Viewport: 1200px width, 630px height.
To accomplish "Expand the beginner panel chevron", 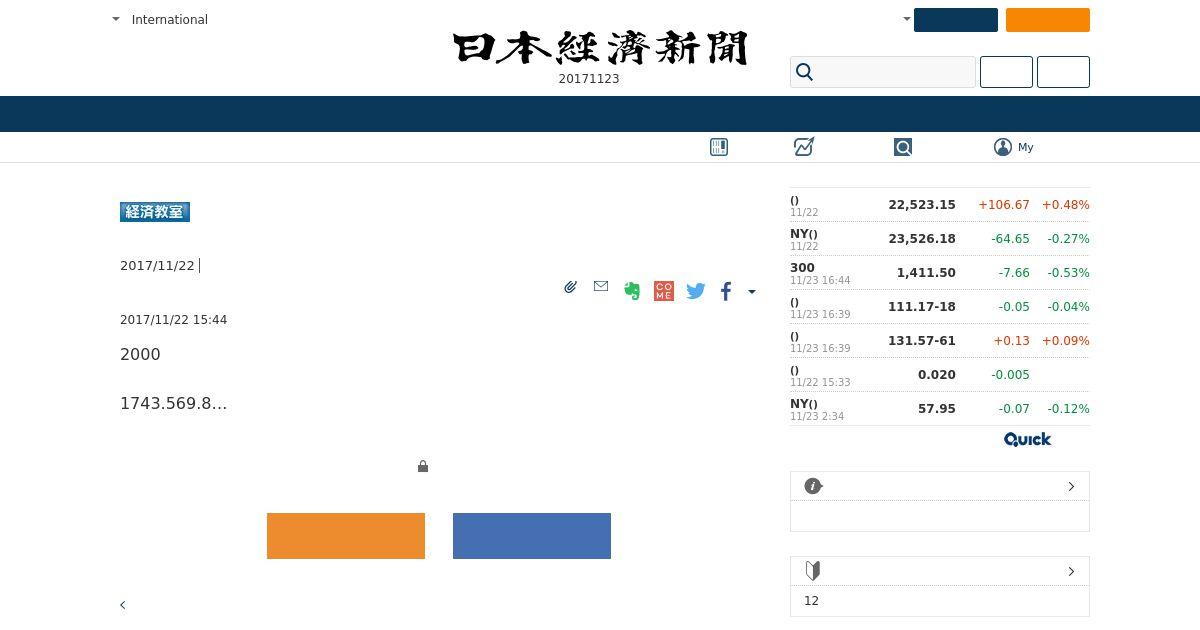I will point(1071,571).
